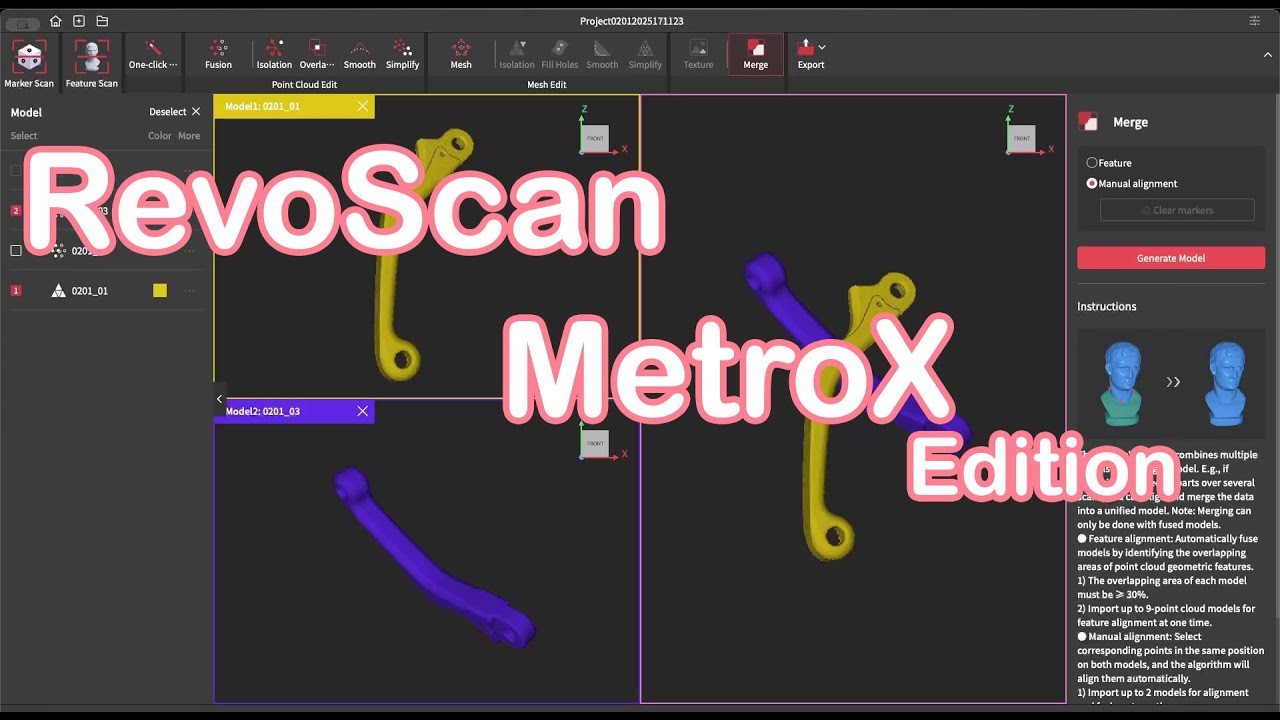
Task: Simplify the mesh in Mesh Edit
Action: (x=645, y=55)
